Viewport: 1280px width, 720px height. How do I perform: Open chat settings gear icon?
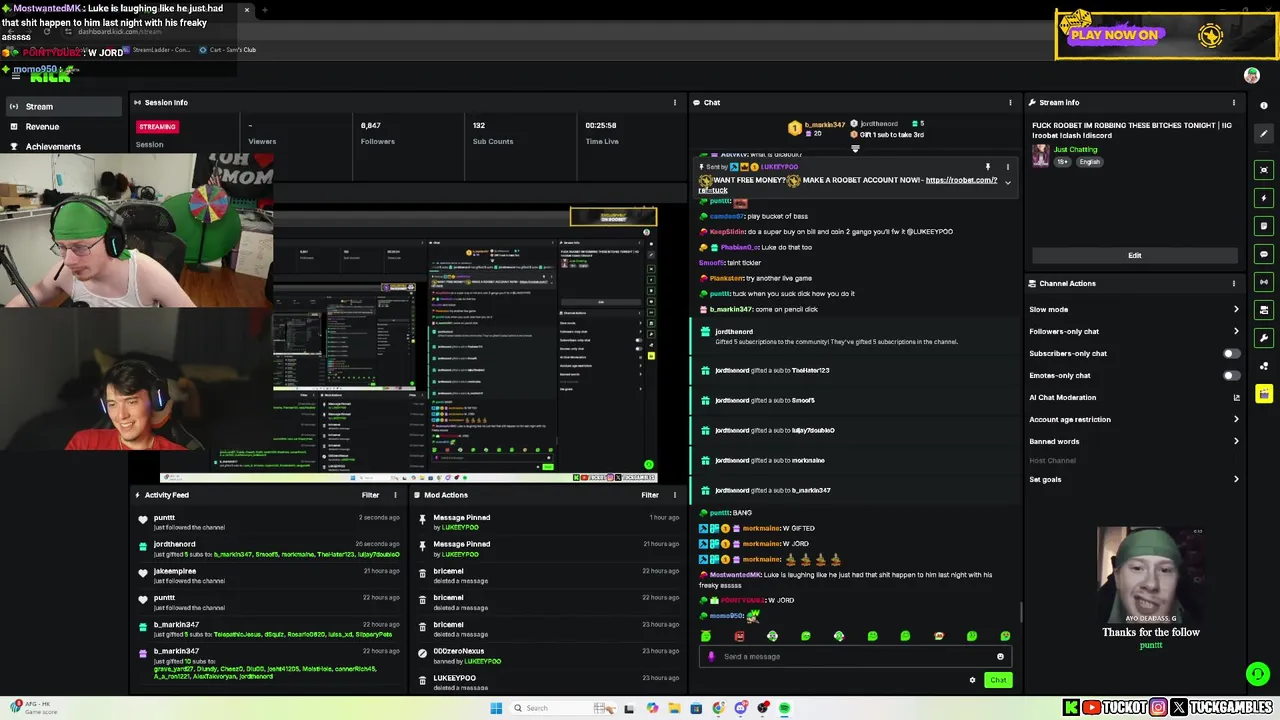coord(972,680)
